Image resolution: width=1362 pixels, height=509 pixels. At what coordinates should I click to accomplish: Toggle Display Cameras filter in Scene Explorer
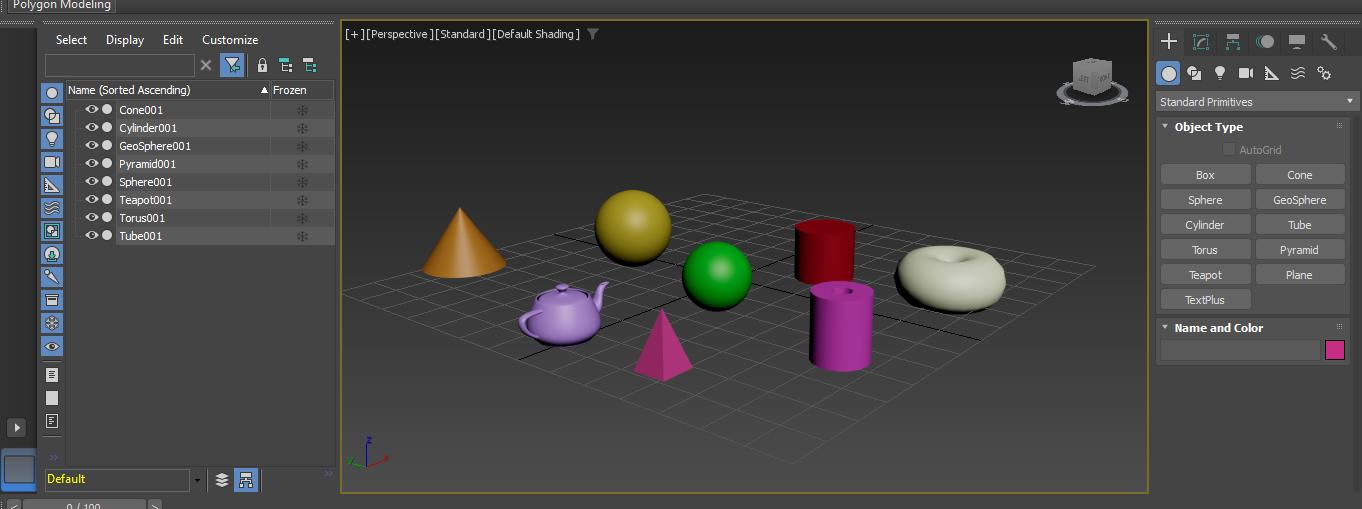[52, 162]
